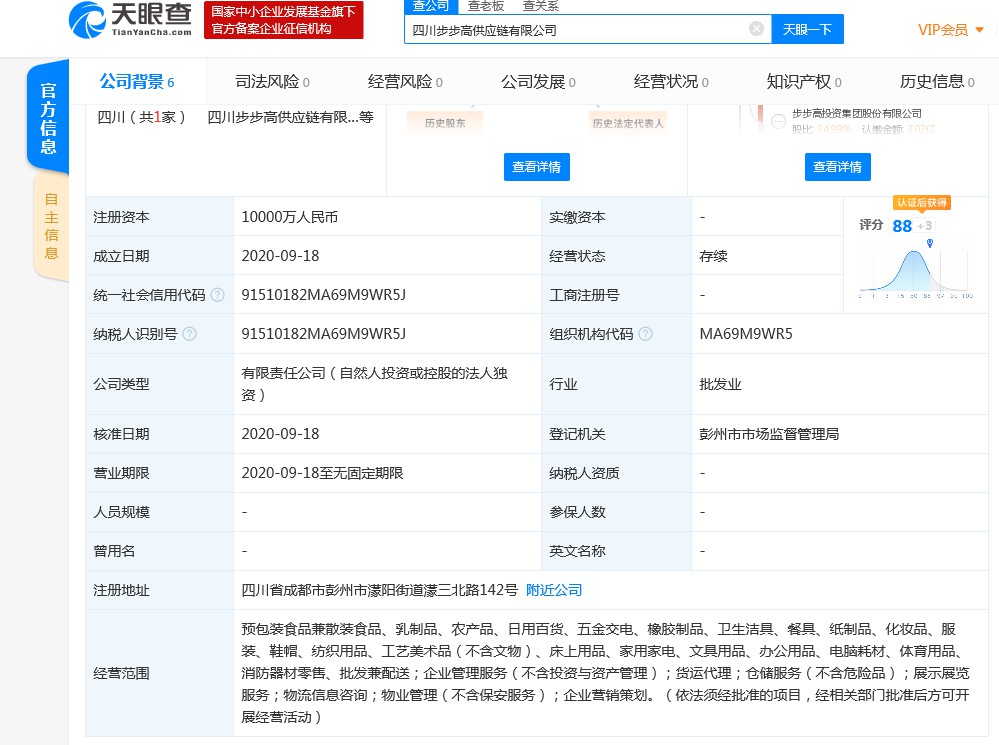The image size is (999, 745).
Task: Select the 查关系 search tab
Action: [x=540, y=6]
